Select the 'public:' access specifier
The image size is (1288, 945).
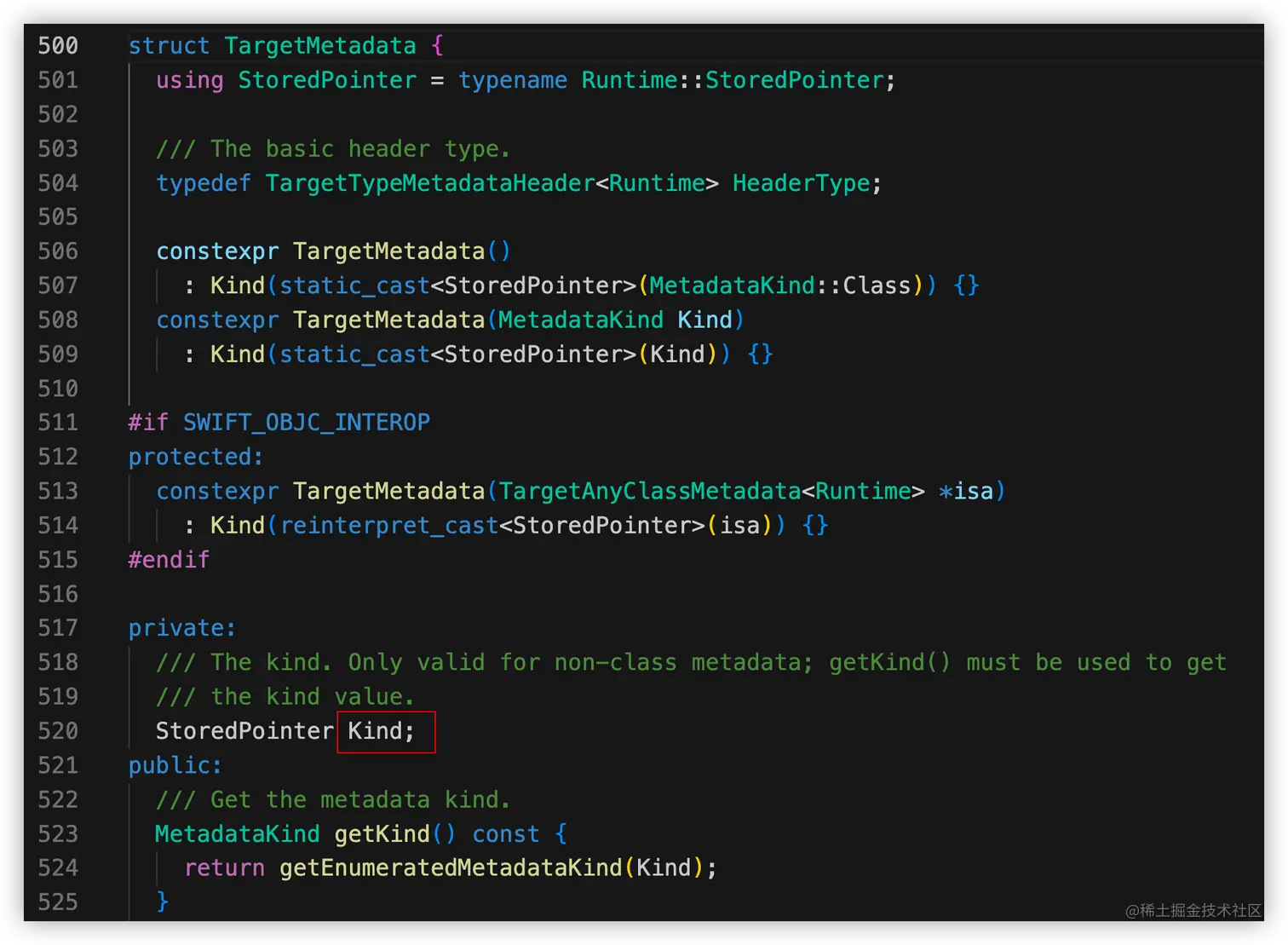[174, 765]
